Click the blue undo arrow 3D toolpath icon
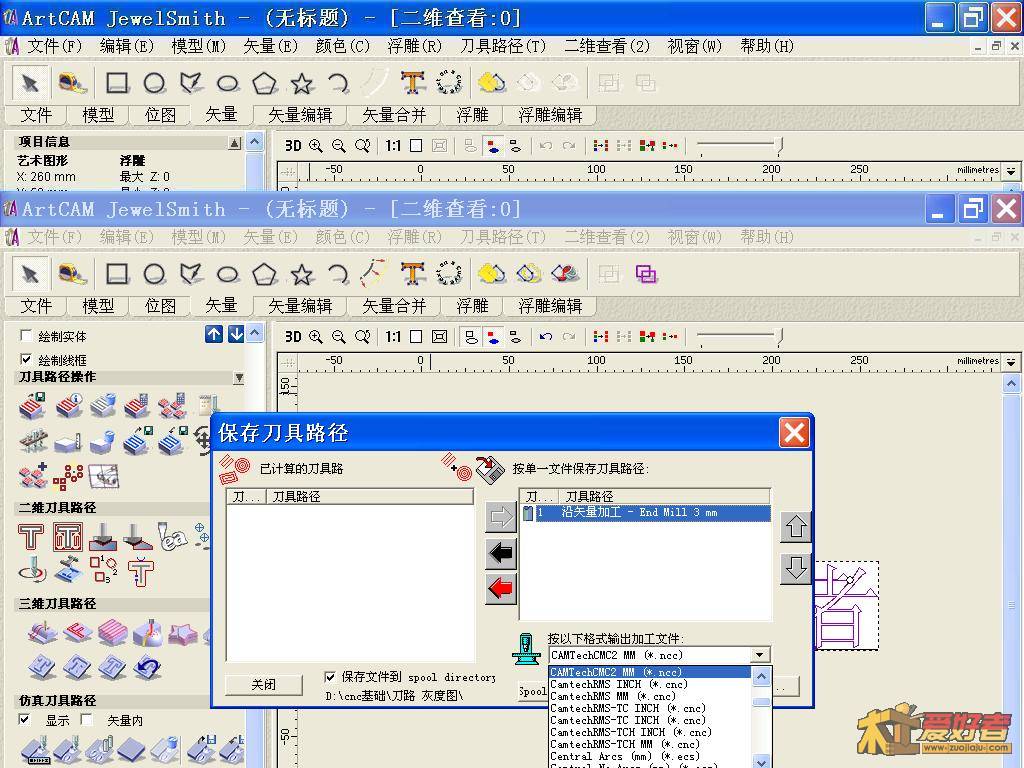Image resolution: width=1024 pixels, height=768 pixels. coord(148,667)
